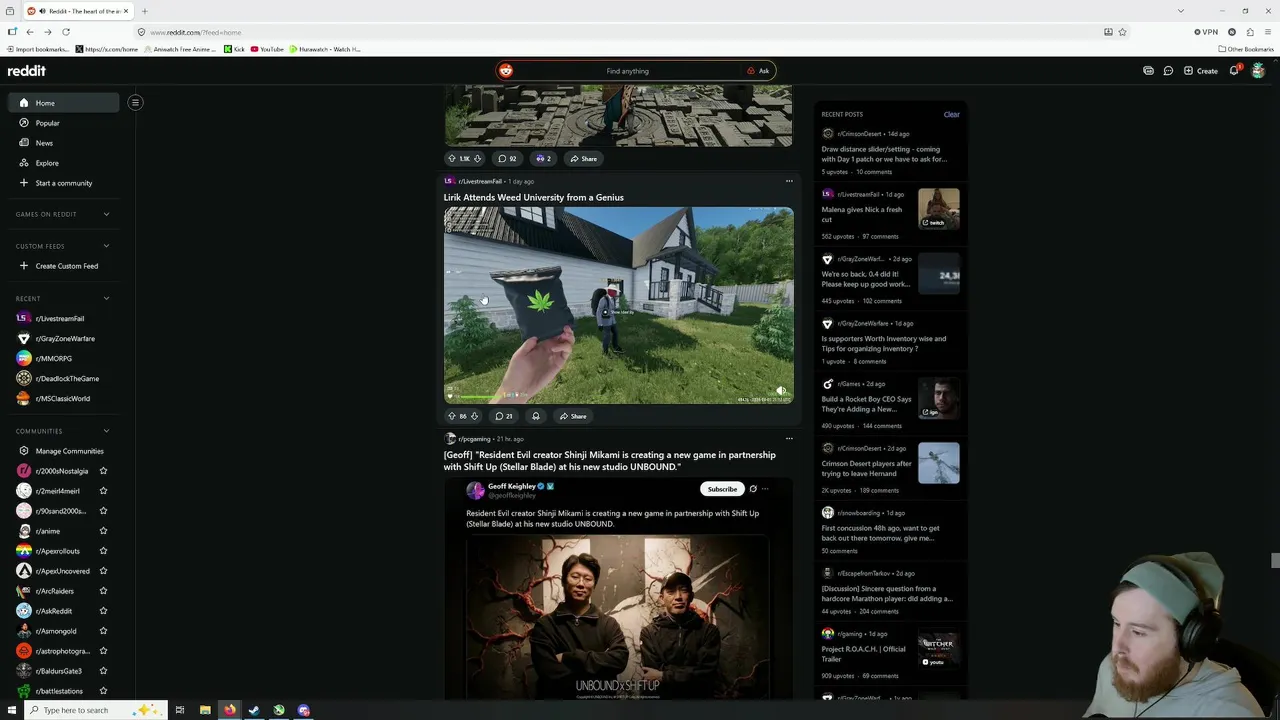Screen dimensions: 1280x720
Task: Open Malena gives Nick a fresh cut
Action: tap(862, 214)
